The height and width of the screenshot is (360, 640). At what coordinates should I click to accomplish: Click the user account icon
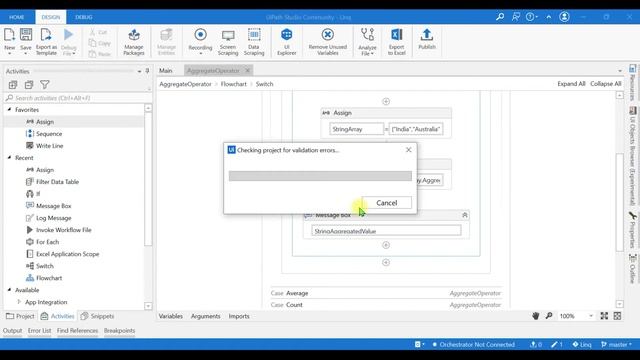click(x=564, y=17)
